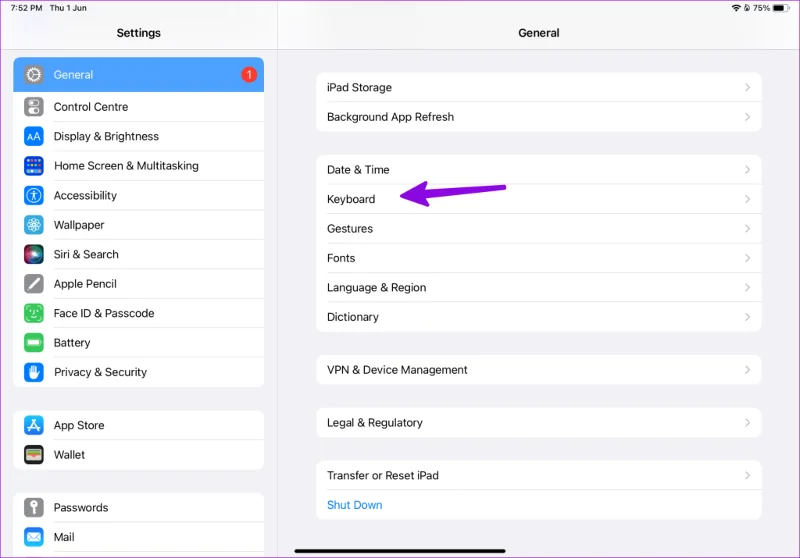Open Privacy & Security label

click(101, 372)
